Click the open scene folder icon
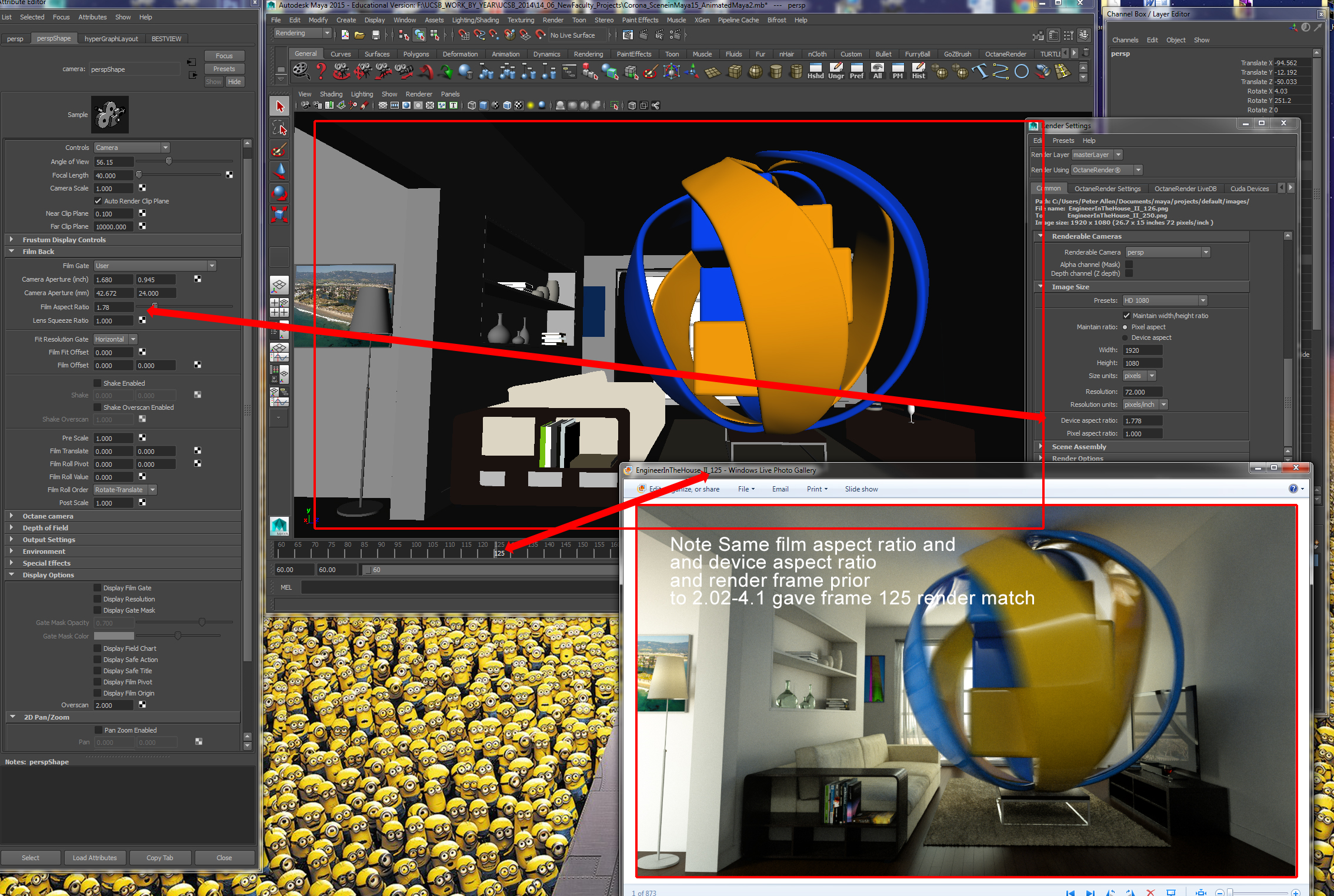Viewport: 1334px width, 896px height. [359, 35]
